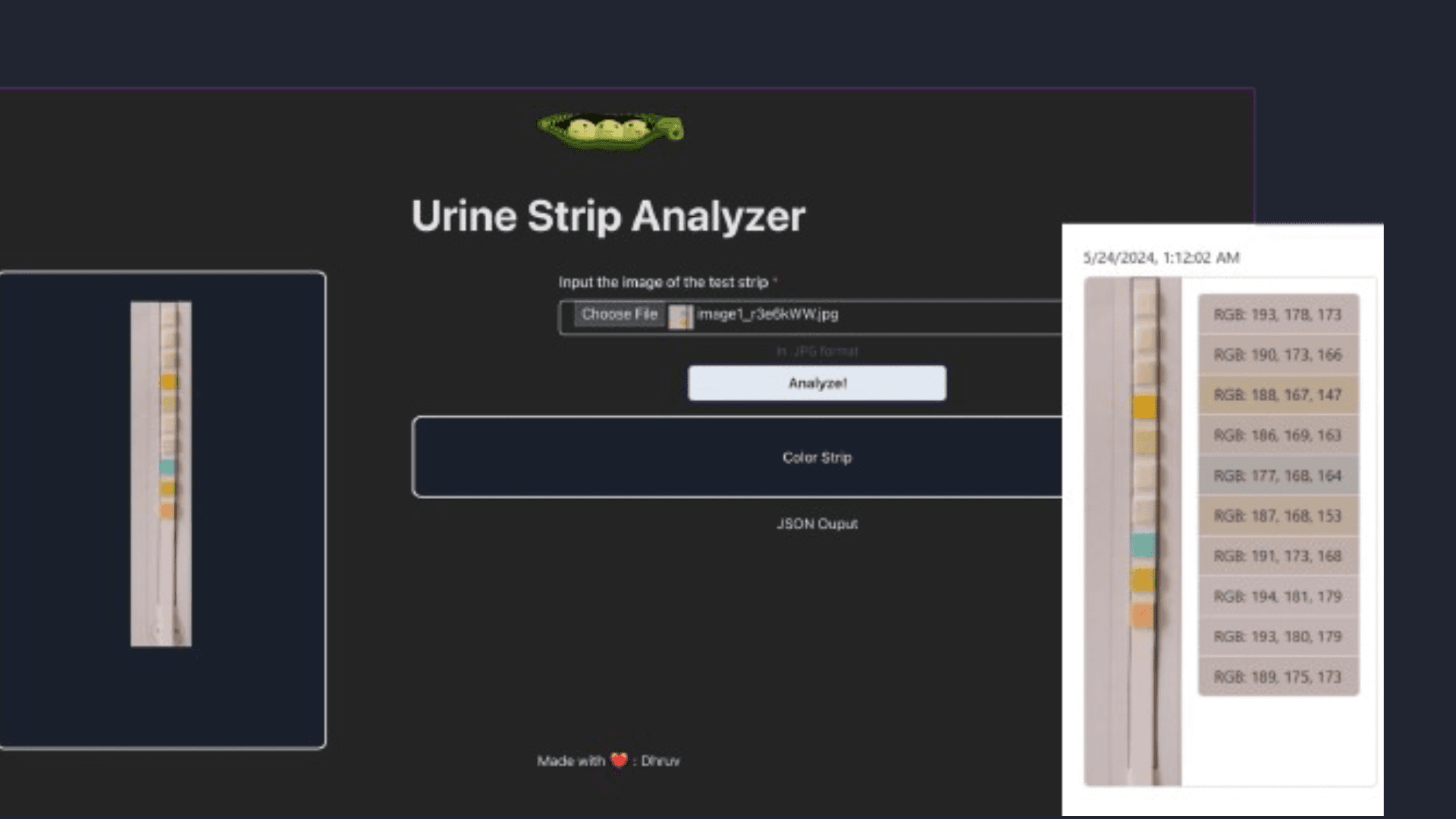Click the Dhruv credit text in the footer
Viewport: 1456px width, 819px height.
[661, 760]
